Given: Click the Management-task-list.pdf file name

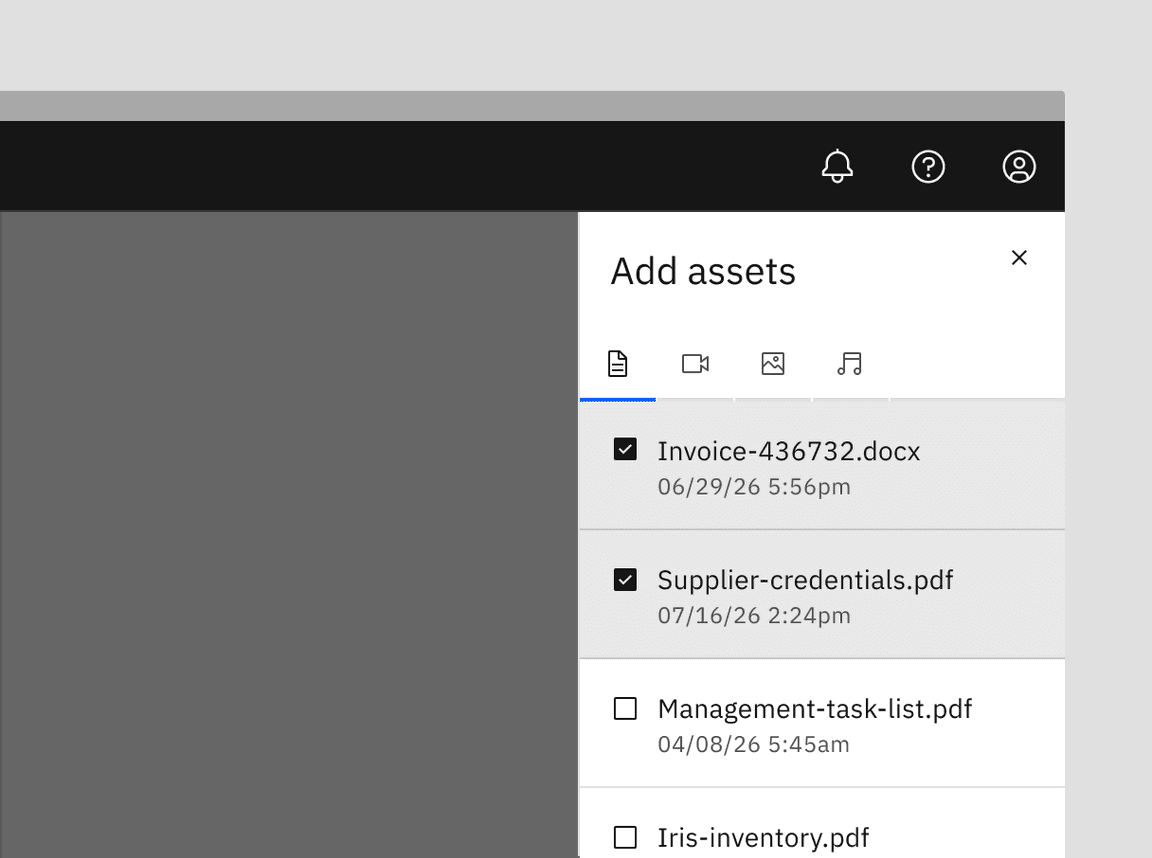Looking at the screenshot, I should click(x=814, y=709).
